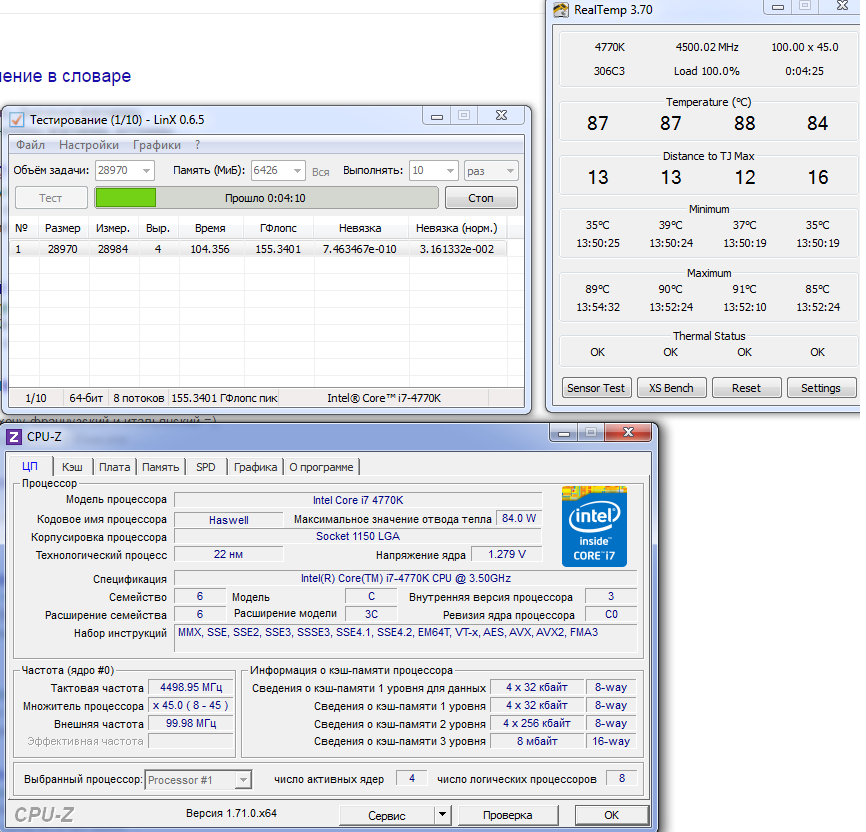Switch to the Плата tab

(x=114, y=467)
